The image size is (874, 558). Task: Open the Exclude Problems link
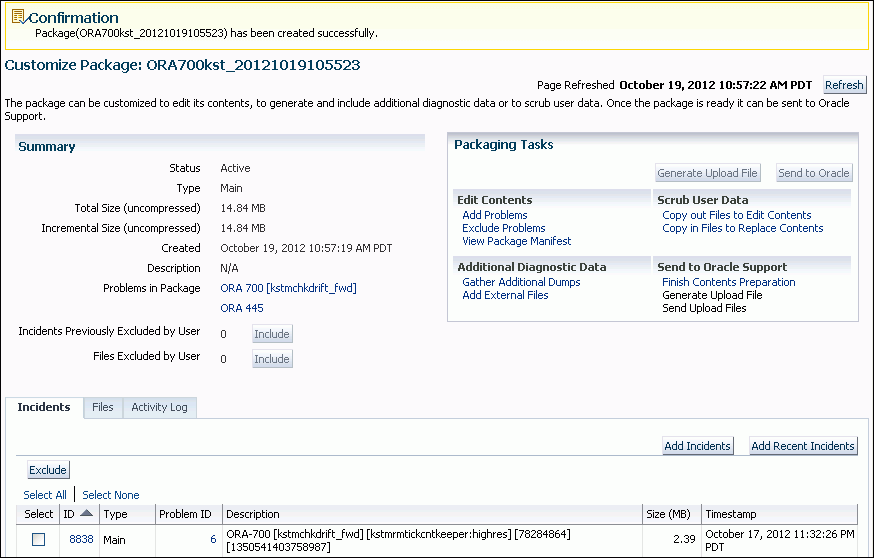click(x=503, y=228)
